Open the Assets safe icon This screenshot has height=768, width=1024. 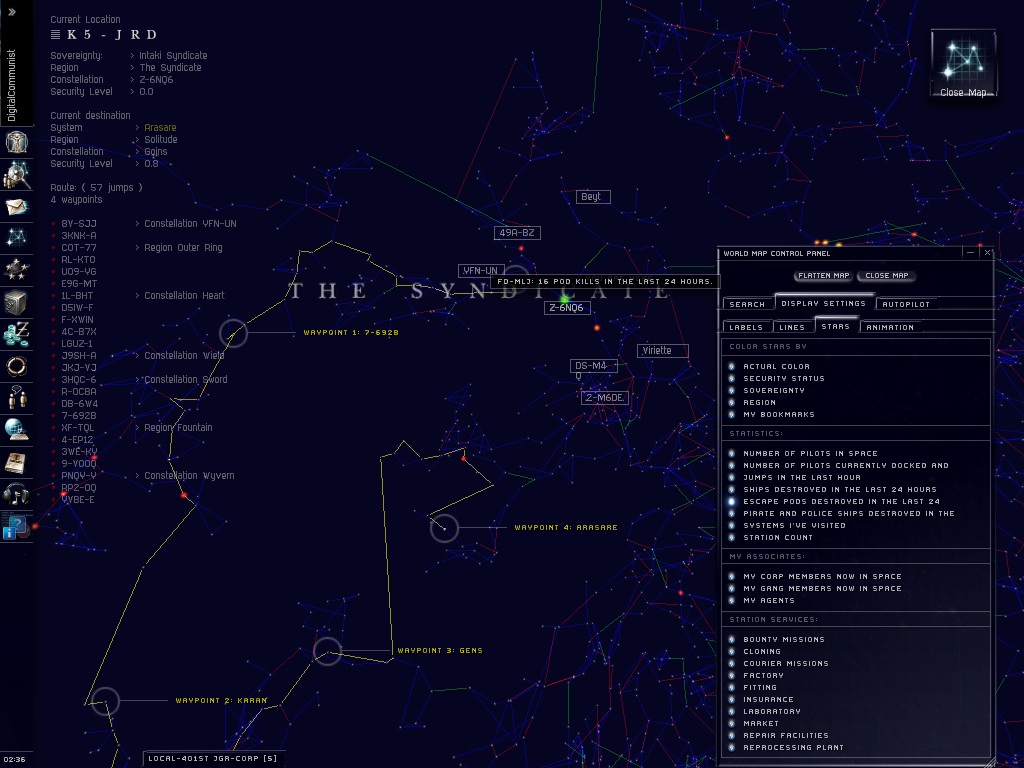(16, 302)
